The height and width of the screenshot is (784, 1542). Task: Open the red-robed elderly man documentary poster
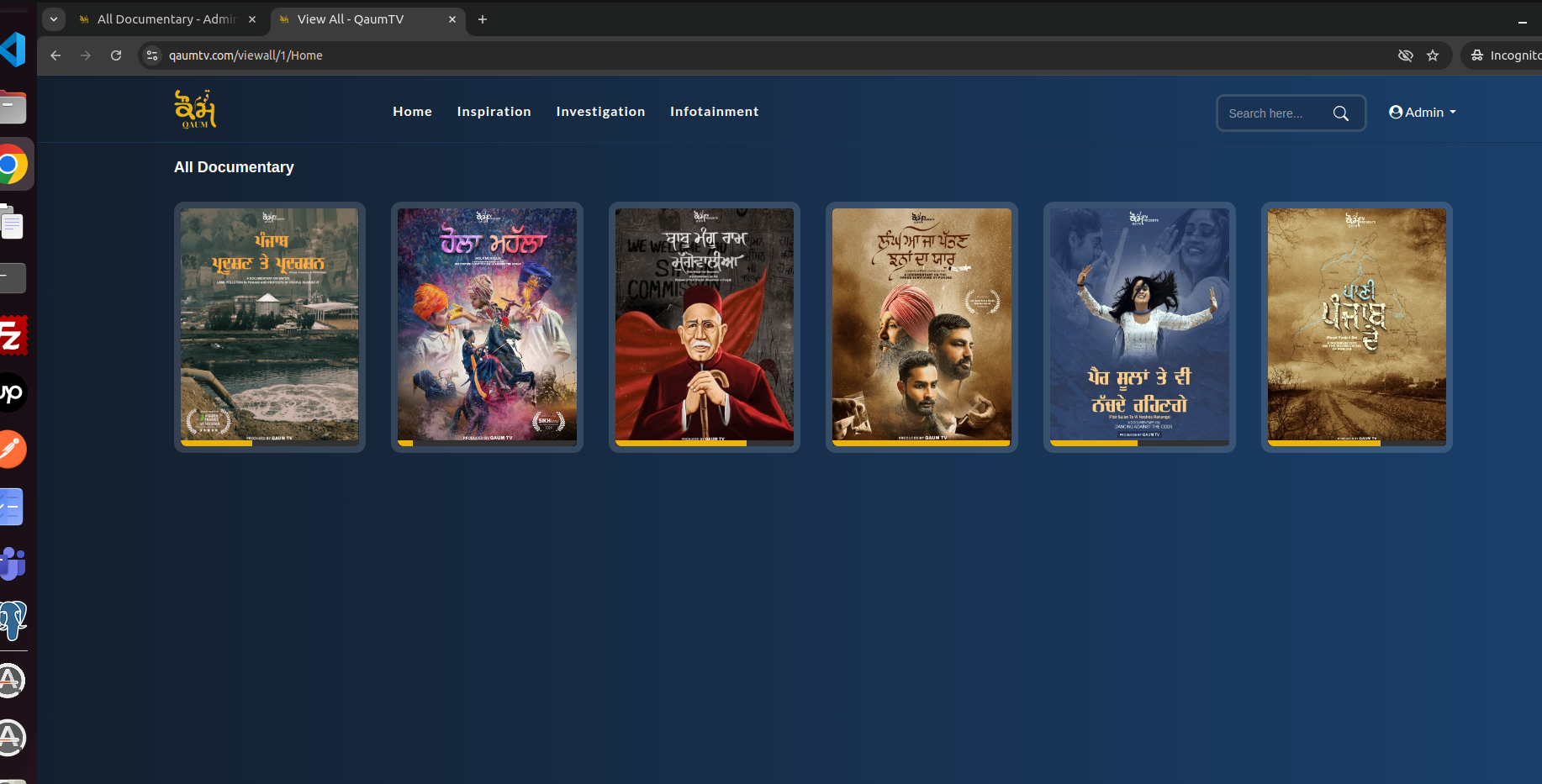tap(705, 327)
